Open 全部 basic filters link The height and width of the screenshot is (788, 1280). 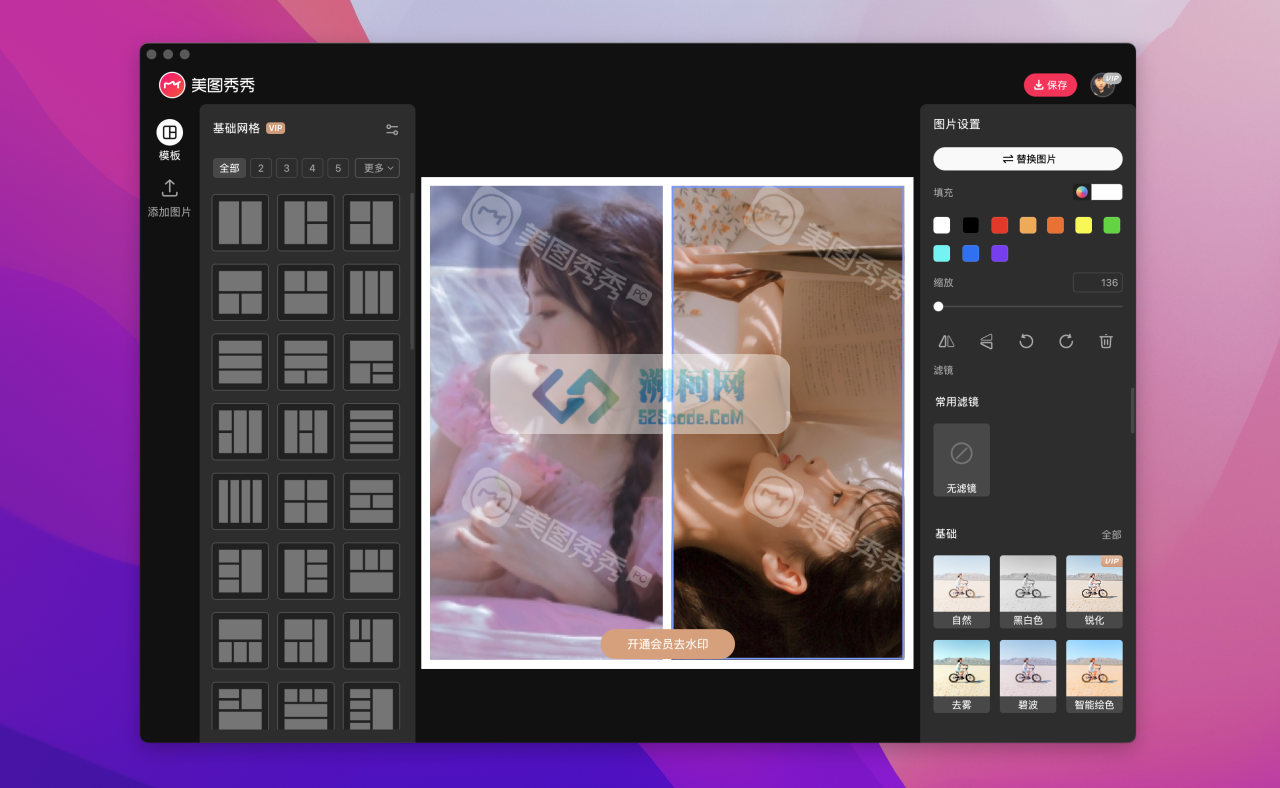click(1111, 535)
